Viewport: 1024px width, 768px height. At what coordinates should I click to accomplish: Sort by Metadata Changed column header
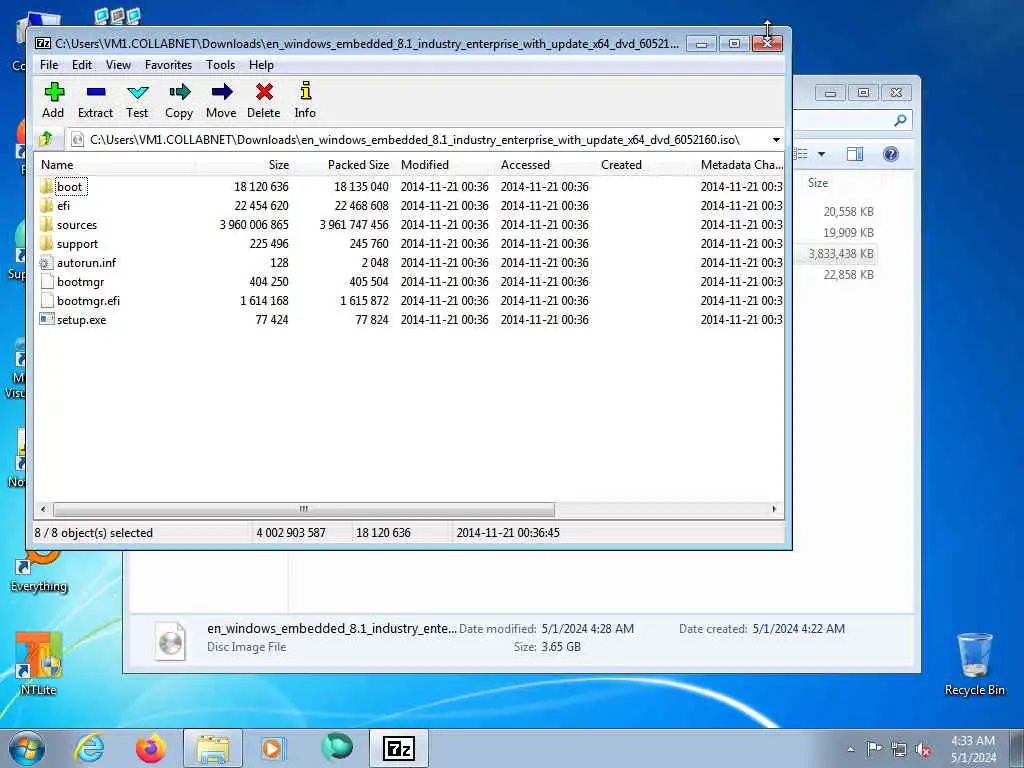click(x=741, y=165)
